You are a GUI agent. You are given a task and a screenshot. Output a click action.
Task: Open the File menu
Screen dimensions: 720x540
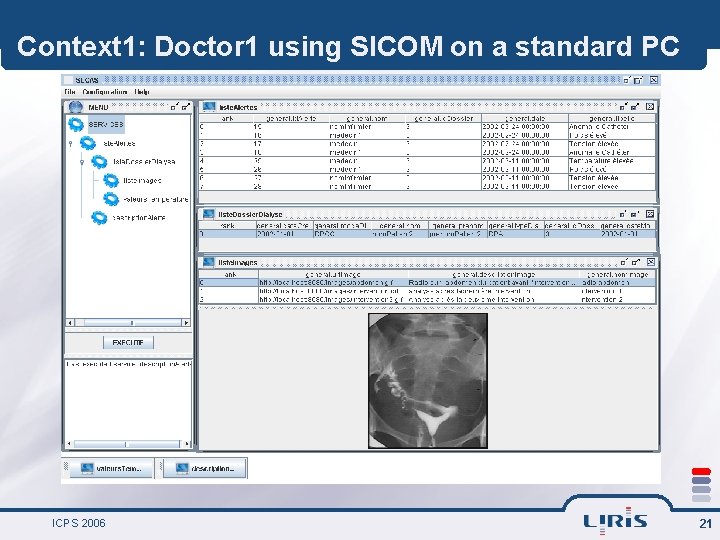(69, 92)
